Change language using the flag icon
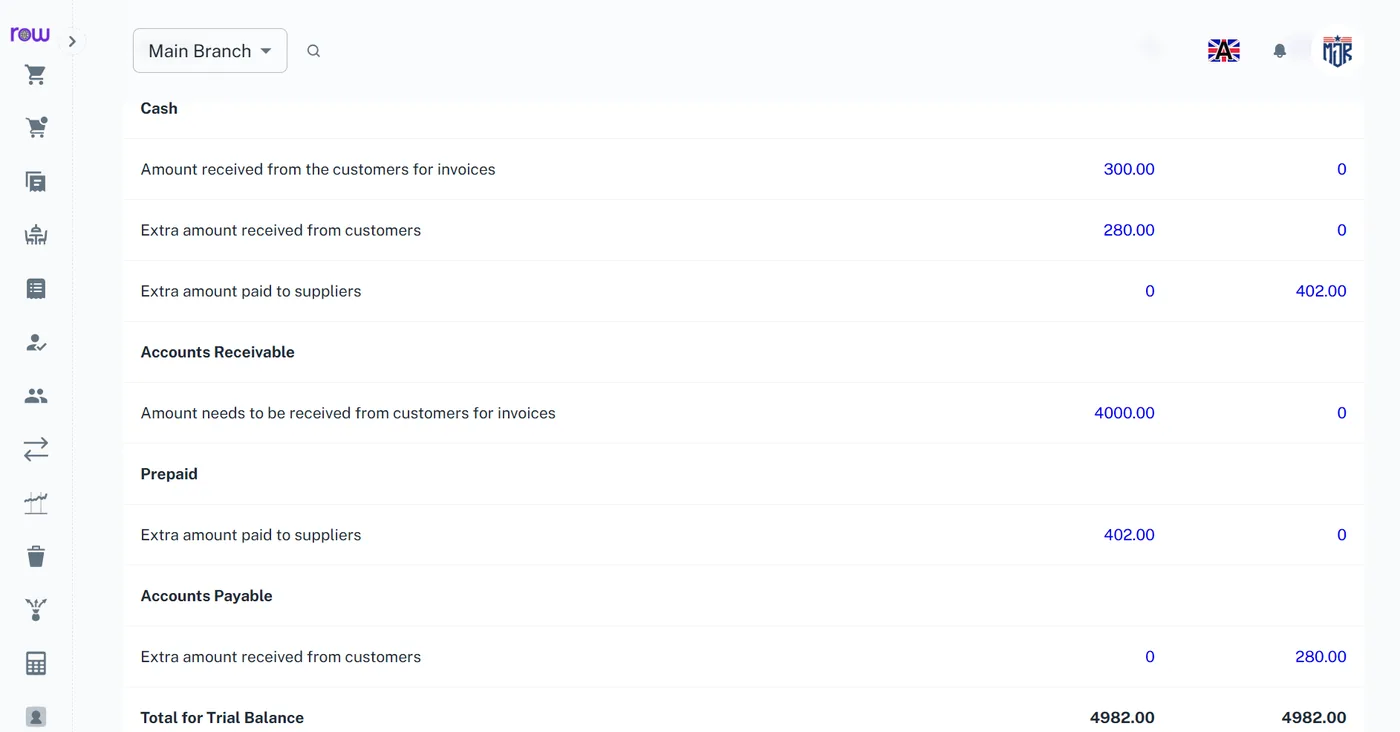 click(1224, 51)
